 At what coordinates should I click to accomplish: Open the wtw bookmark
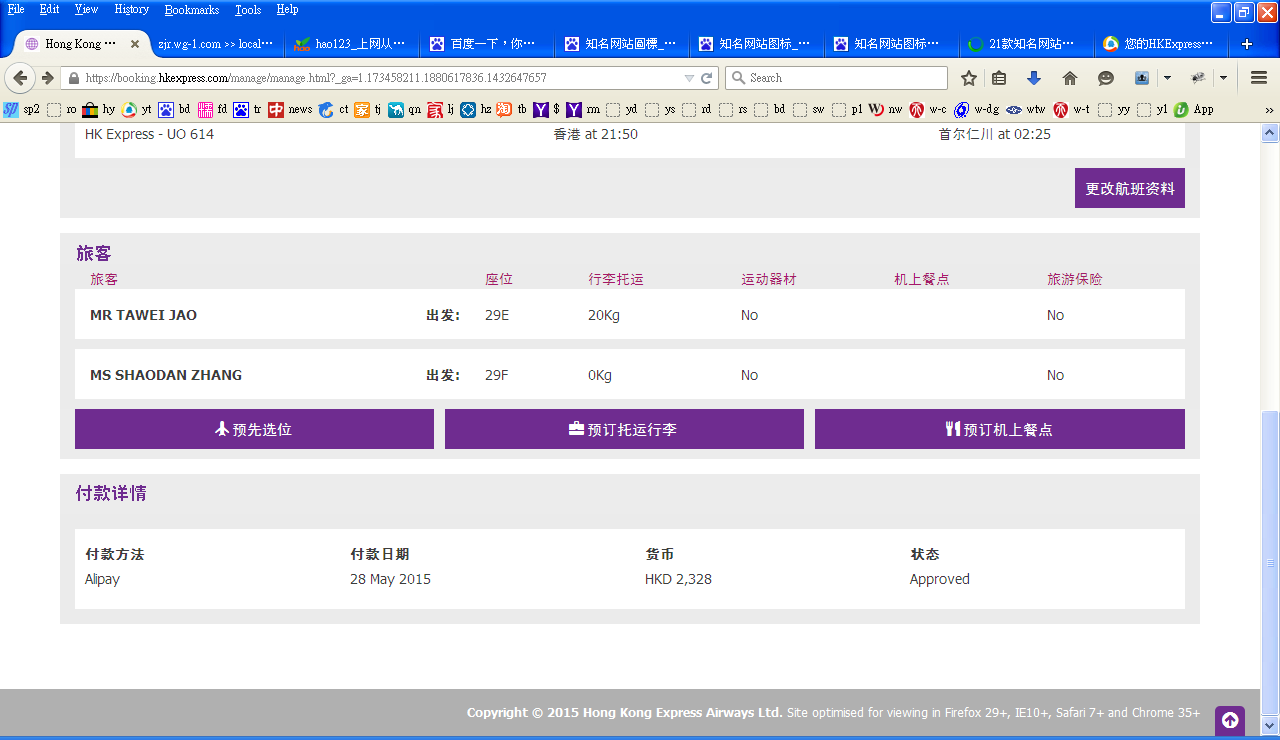click(x=1026, y=110)
